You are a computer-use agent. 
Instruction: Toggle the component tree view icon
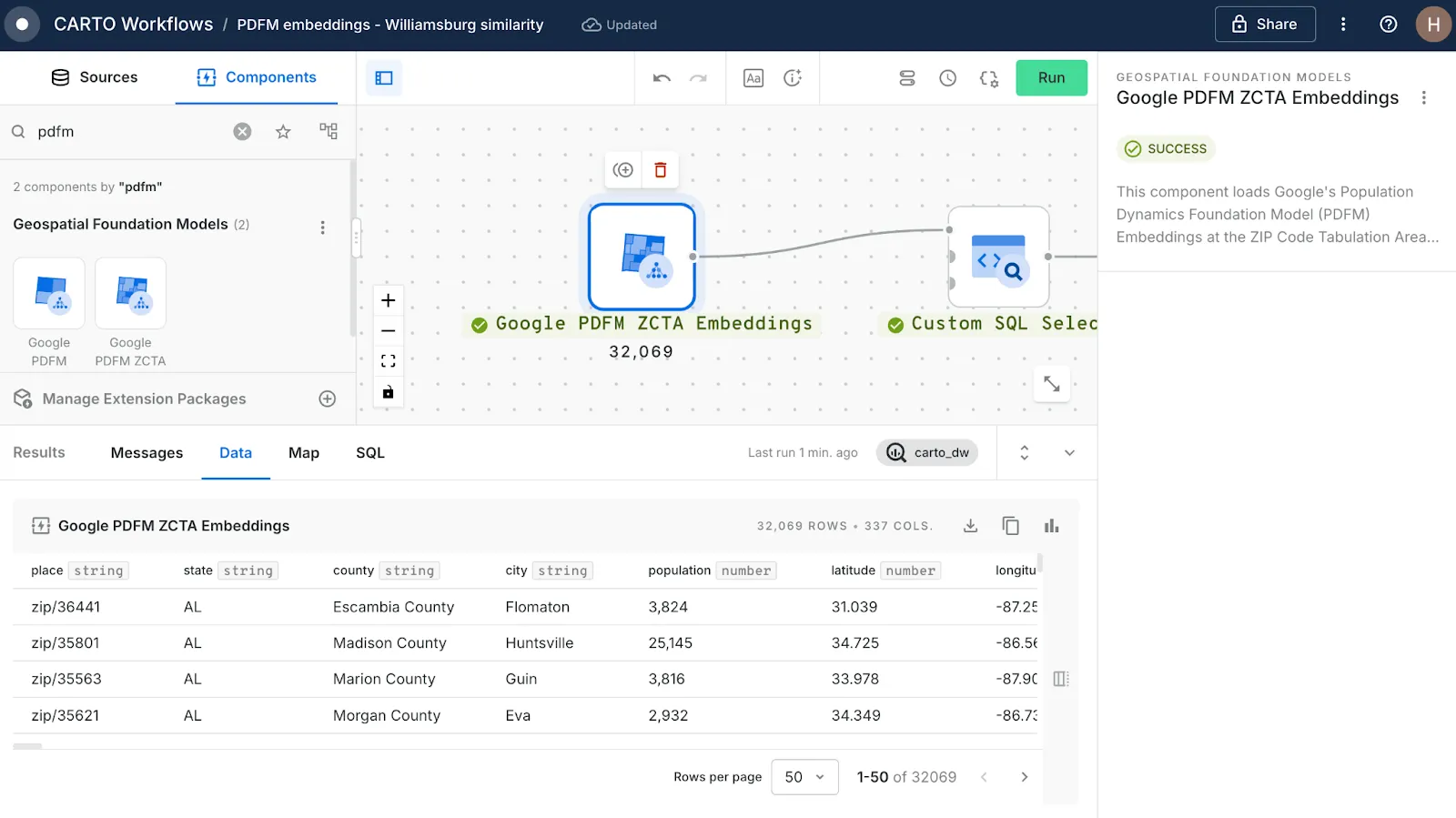coord(329,131)
